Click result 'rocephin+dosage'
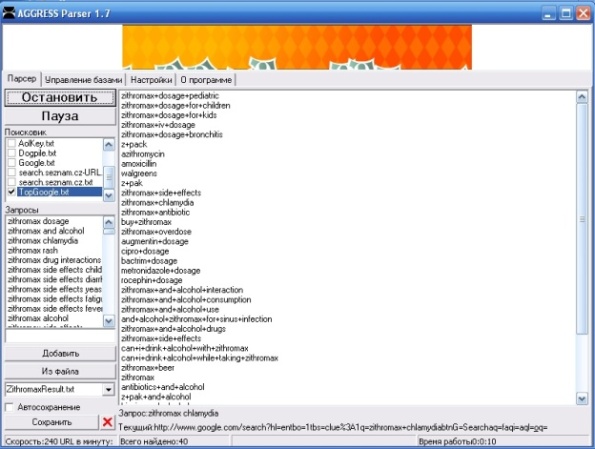595x449 pixels. click(x=151, y=280)
